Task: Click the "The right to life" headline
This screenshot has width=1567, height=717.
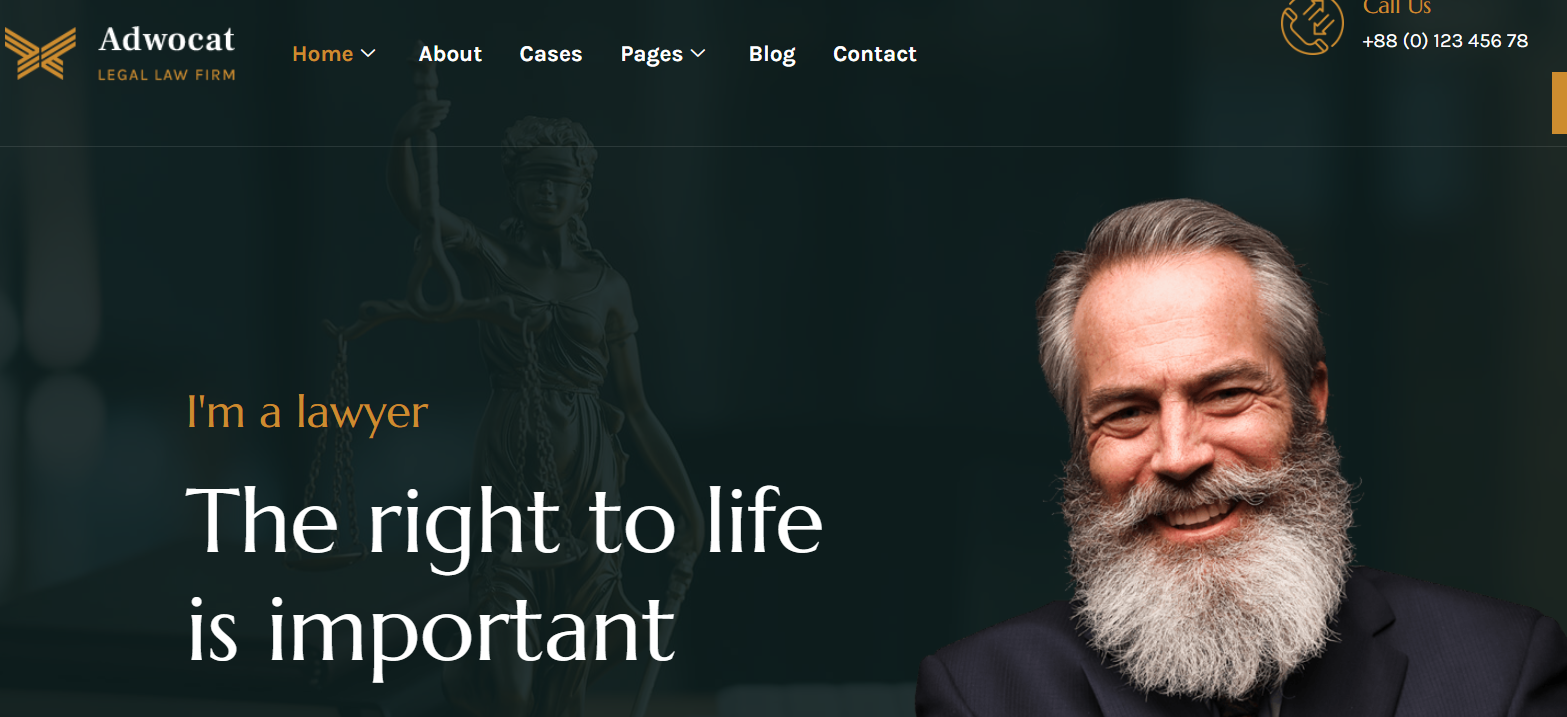Action: tap(505, 520)
